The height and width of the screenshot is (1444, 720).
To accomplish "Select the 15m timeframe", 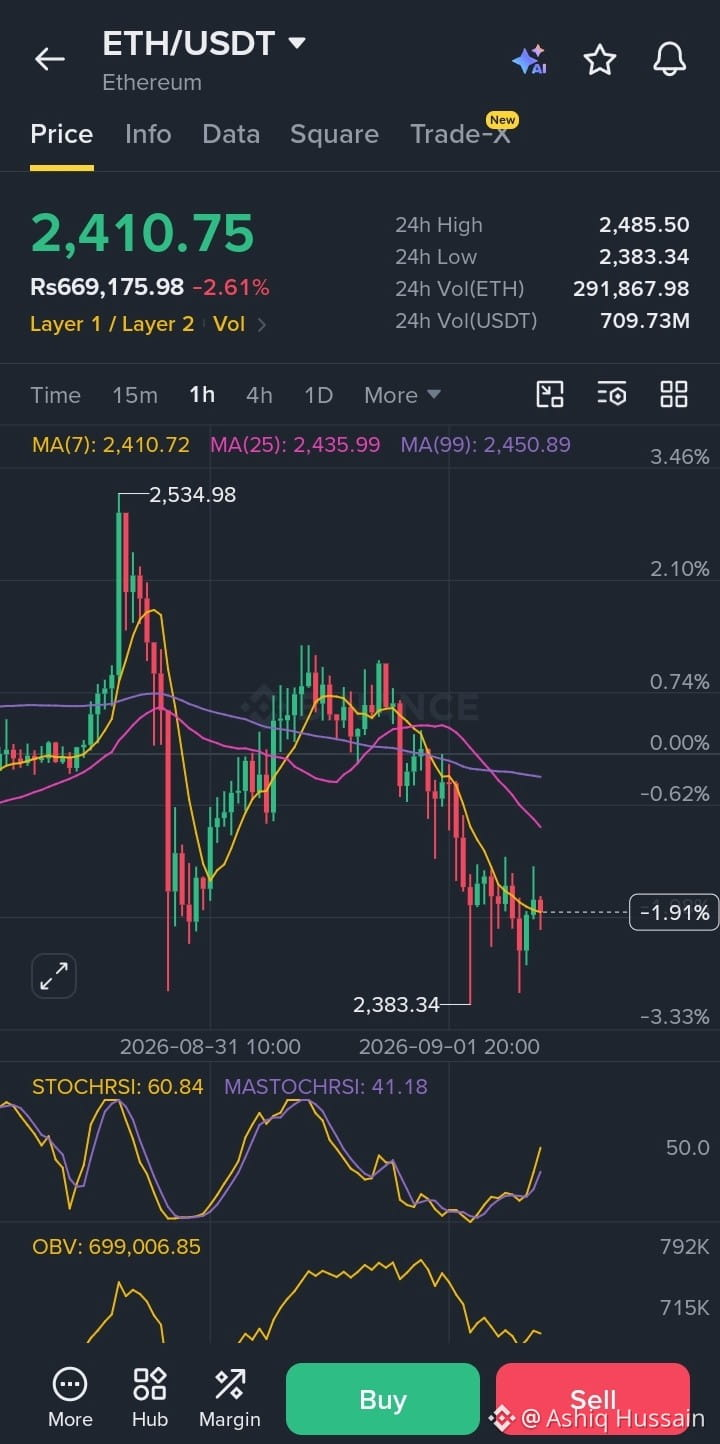I will point(135,395).
